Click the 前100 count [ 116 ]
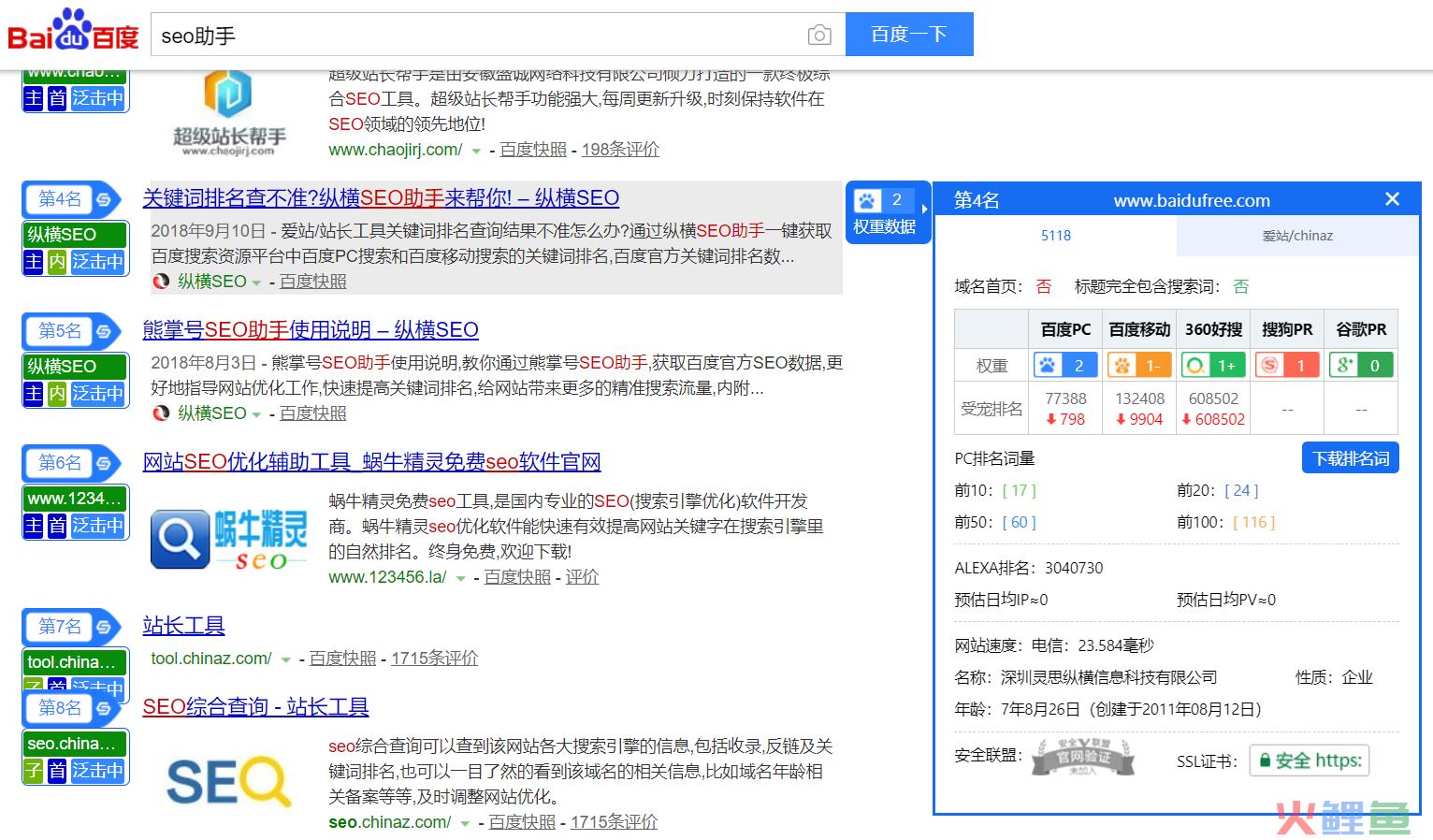 [1254, 522]
